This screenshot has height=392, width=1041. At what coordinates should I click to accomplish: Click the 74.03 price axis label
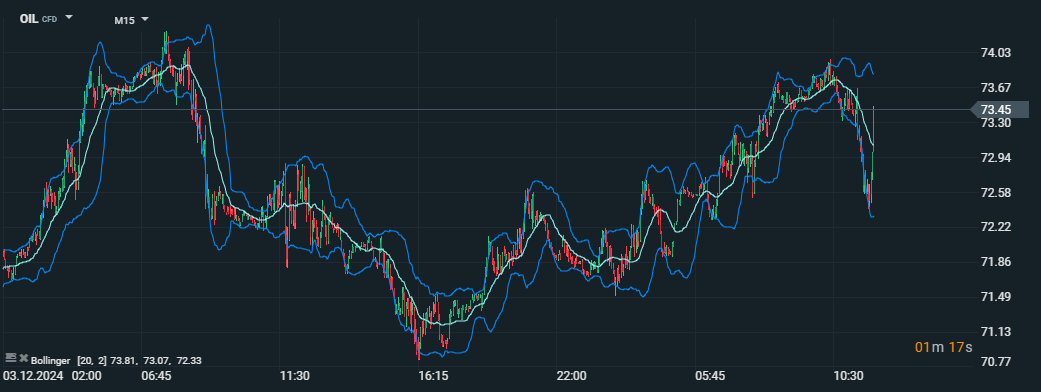(995, 52)
